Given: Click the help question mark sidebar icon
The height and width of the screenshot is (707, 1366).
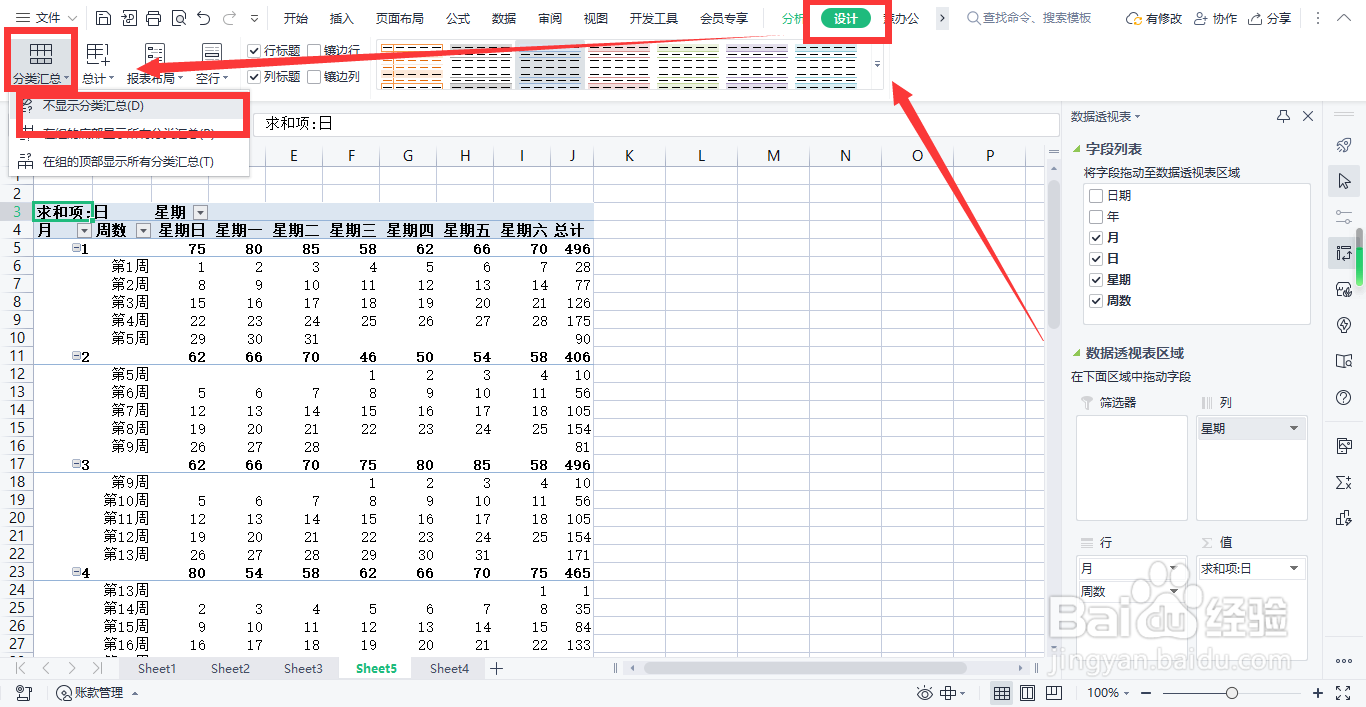Looking at the screenshot, I should pos(1344,397).
